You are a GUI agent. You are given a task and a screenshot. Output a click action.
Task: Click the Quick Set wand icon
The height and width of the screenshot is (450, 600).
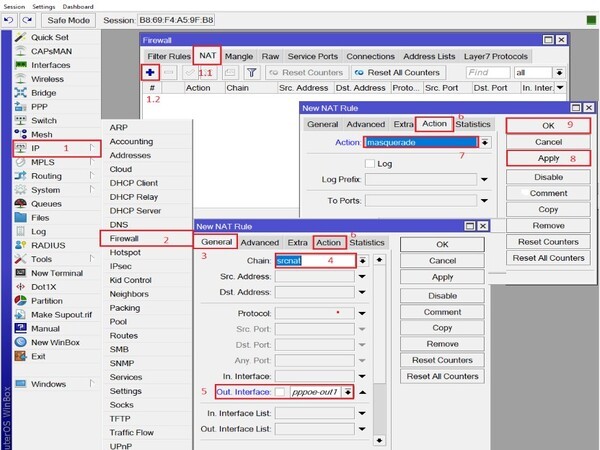point(20,37)
